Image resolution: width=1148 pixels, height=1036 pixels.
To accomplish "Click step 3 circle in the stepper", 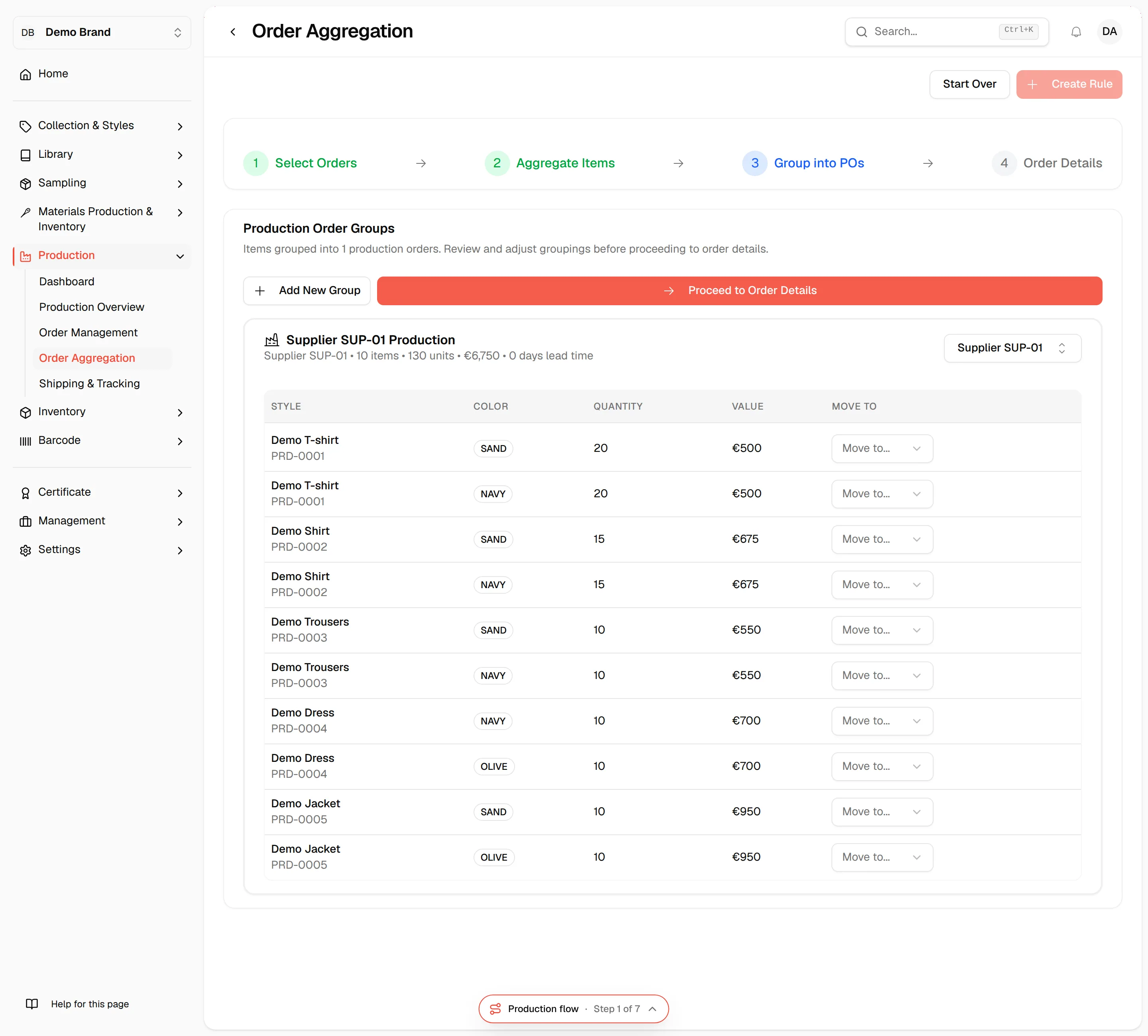I will tap(755, 163).
